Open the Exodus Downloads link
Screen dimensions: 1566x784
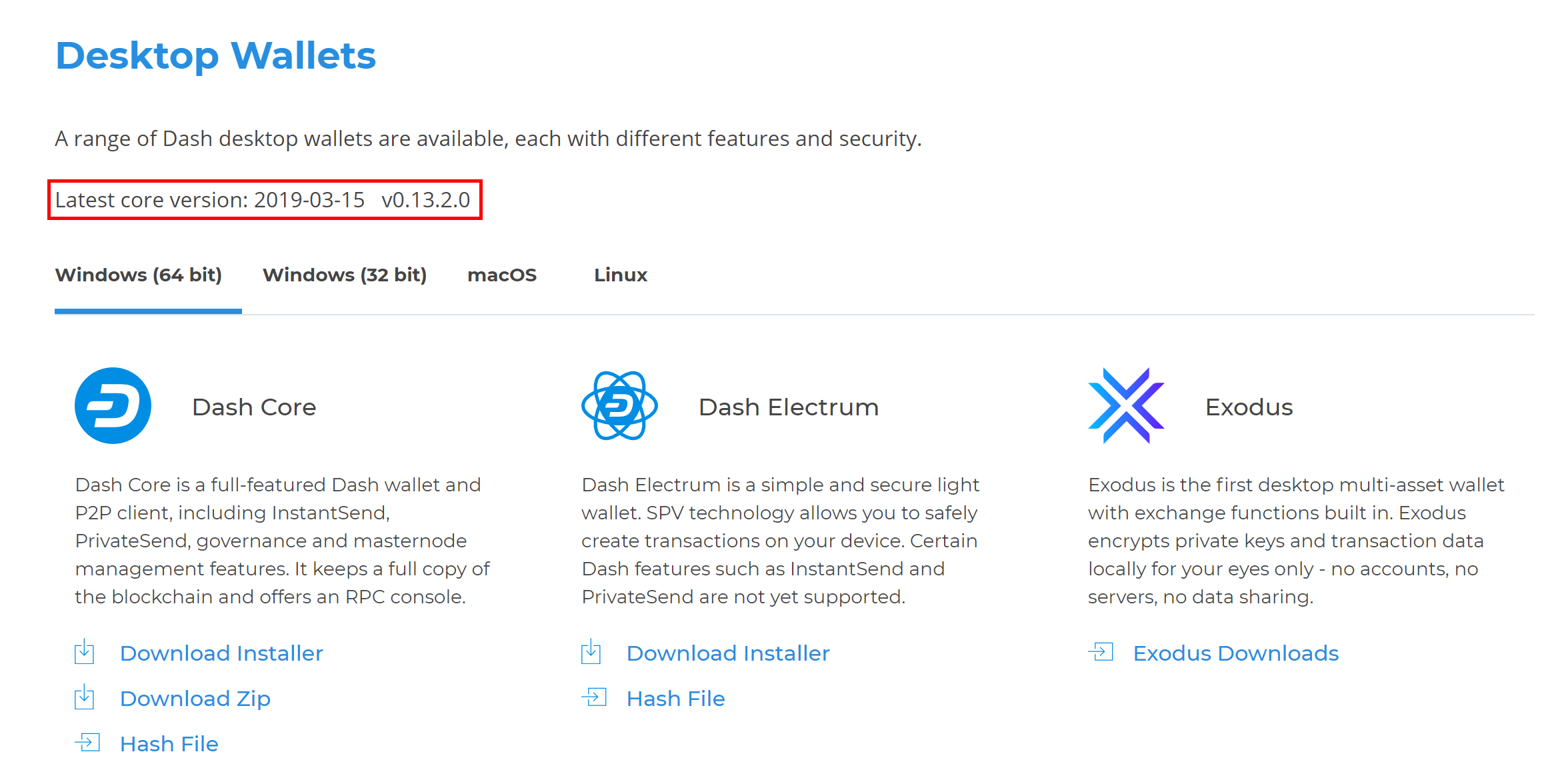pyautogui.click(x=1236, y=653)
